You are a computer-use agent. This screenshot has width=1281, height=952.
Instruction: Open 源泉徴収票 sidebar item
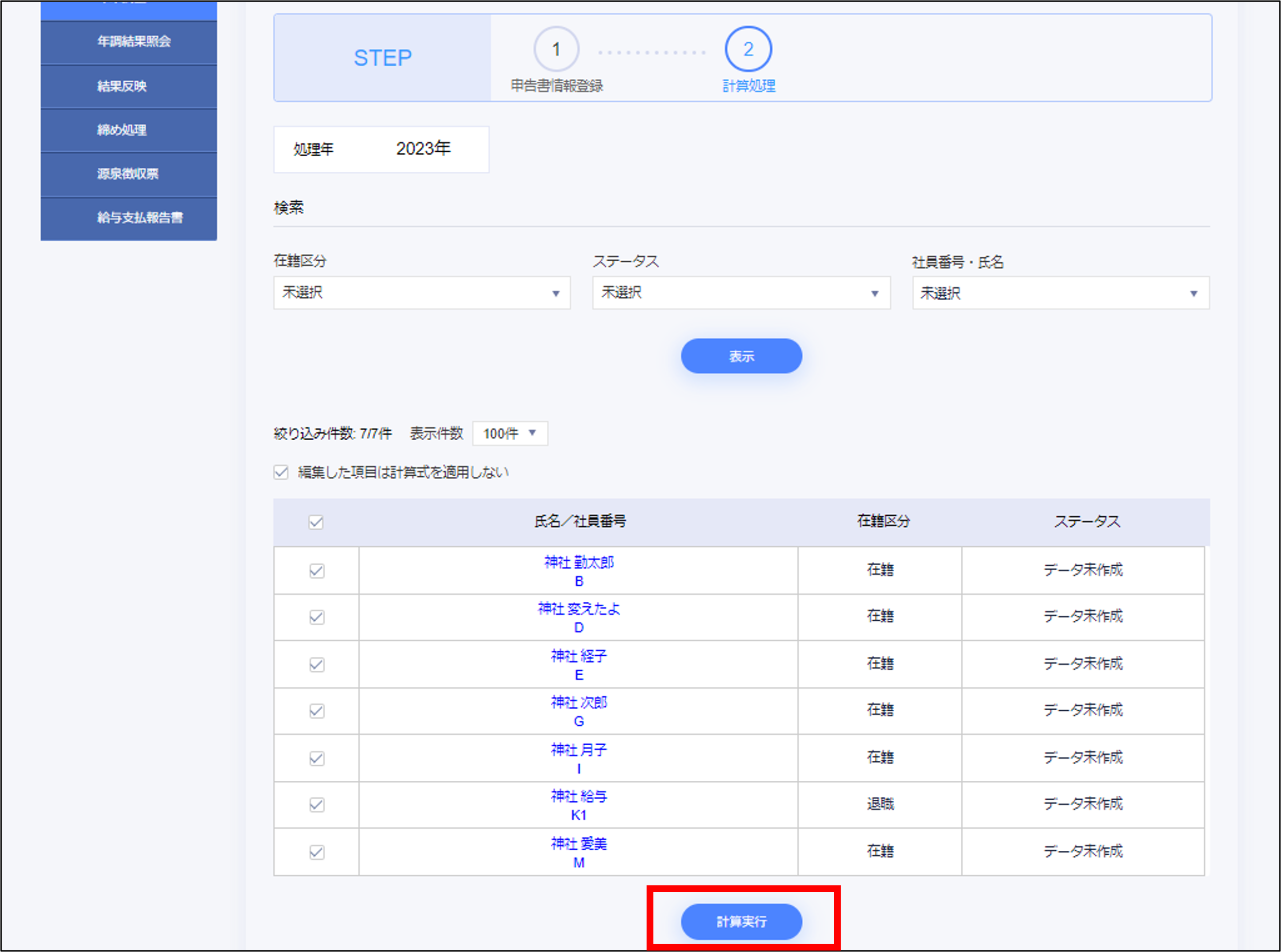[127, 174]
